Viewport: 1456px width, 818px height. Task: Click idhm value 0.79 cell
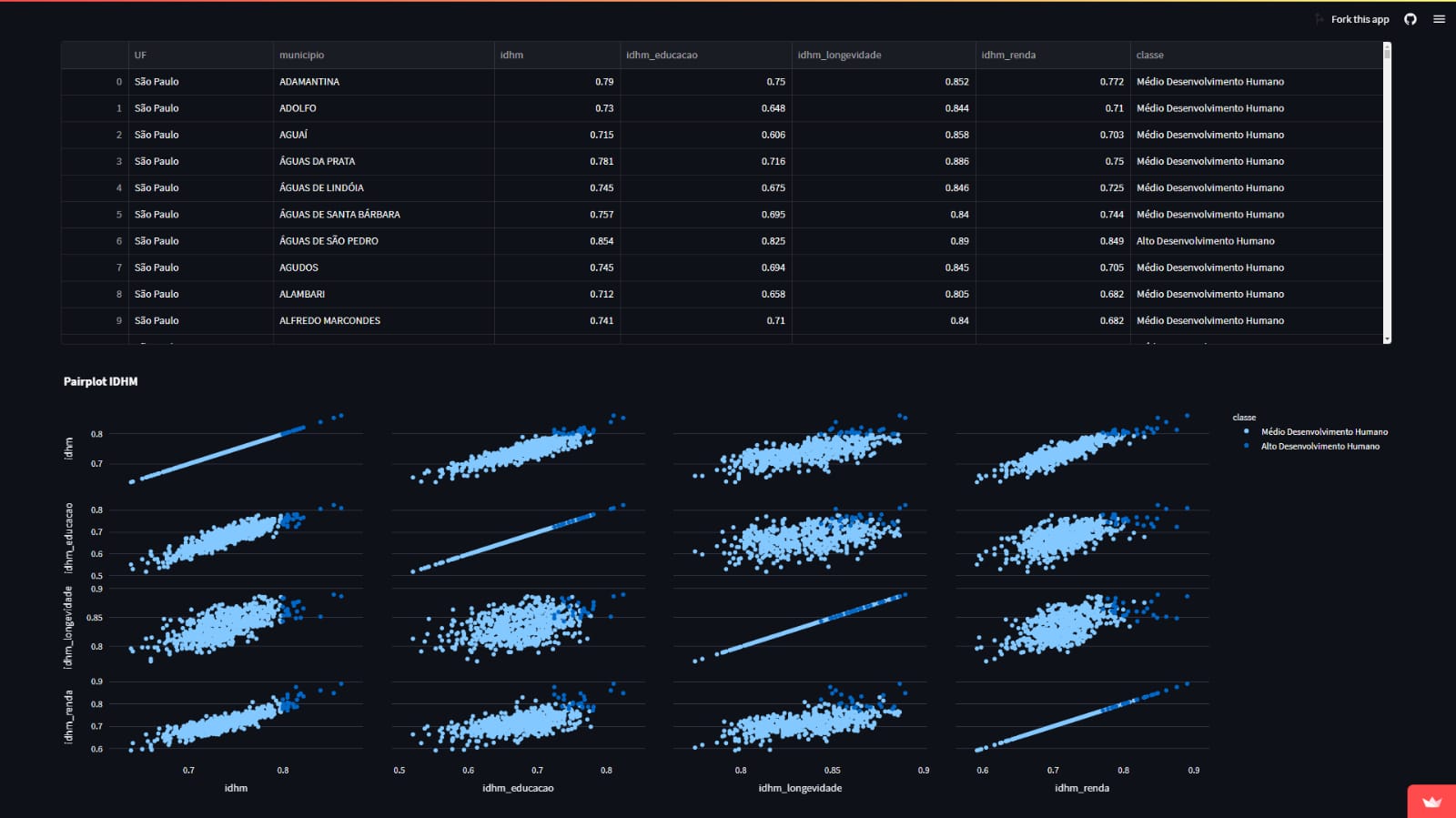coord(557,82)
